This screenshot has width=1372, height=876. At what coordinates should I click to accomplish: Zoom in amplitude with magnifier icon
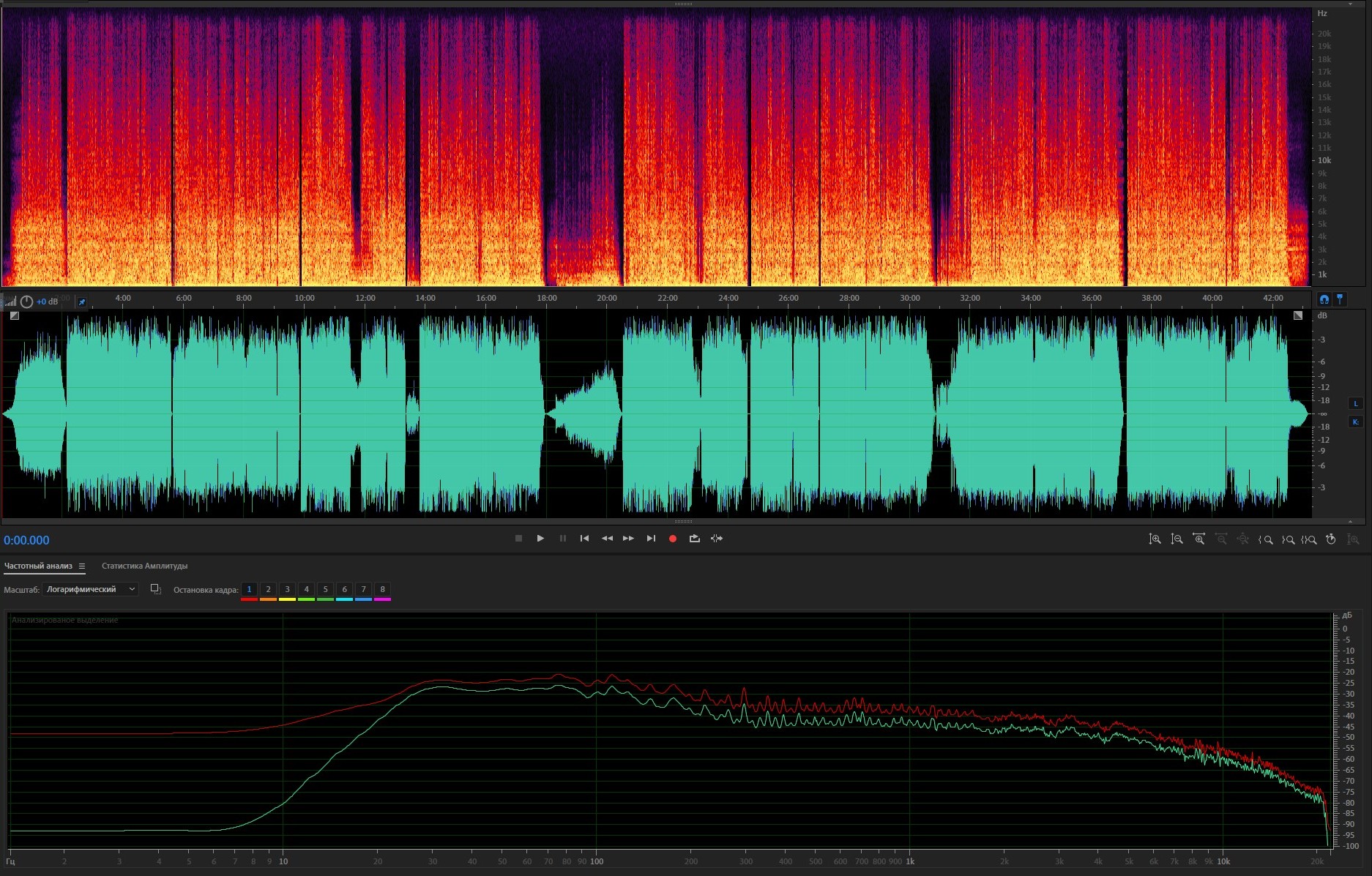tap(1155, 539)
